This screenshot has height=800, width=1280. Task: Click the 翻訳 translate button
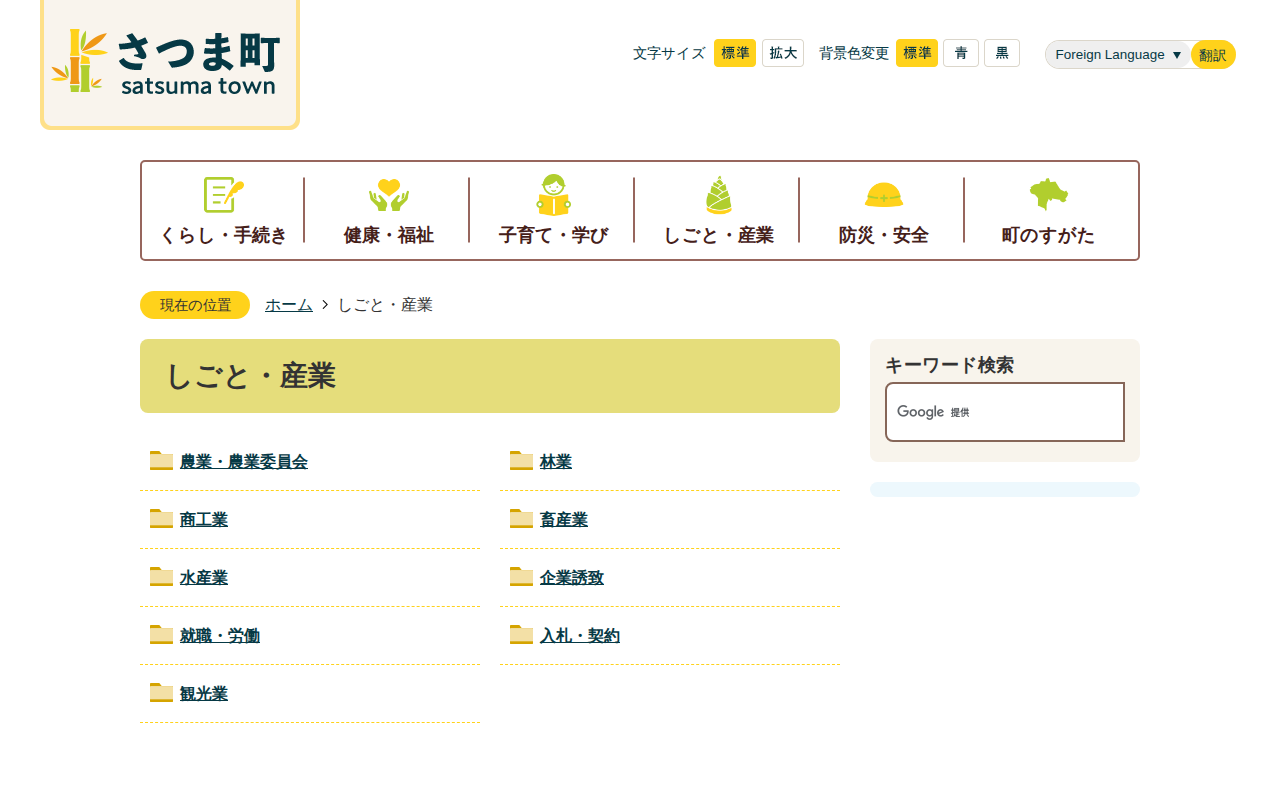point(1213,55)
